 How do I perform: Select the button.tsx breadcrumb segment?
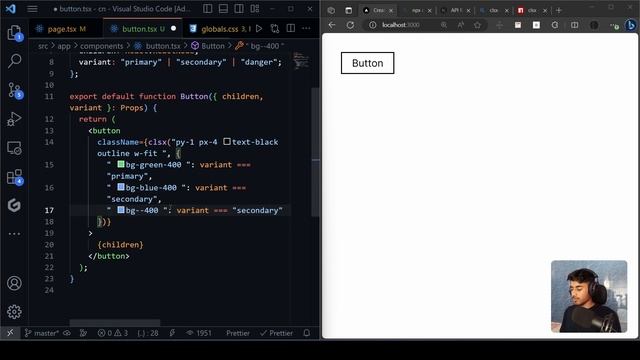tap(158, 46)
